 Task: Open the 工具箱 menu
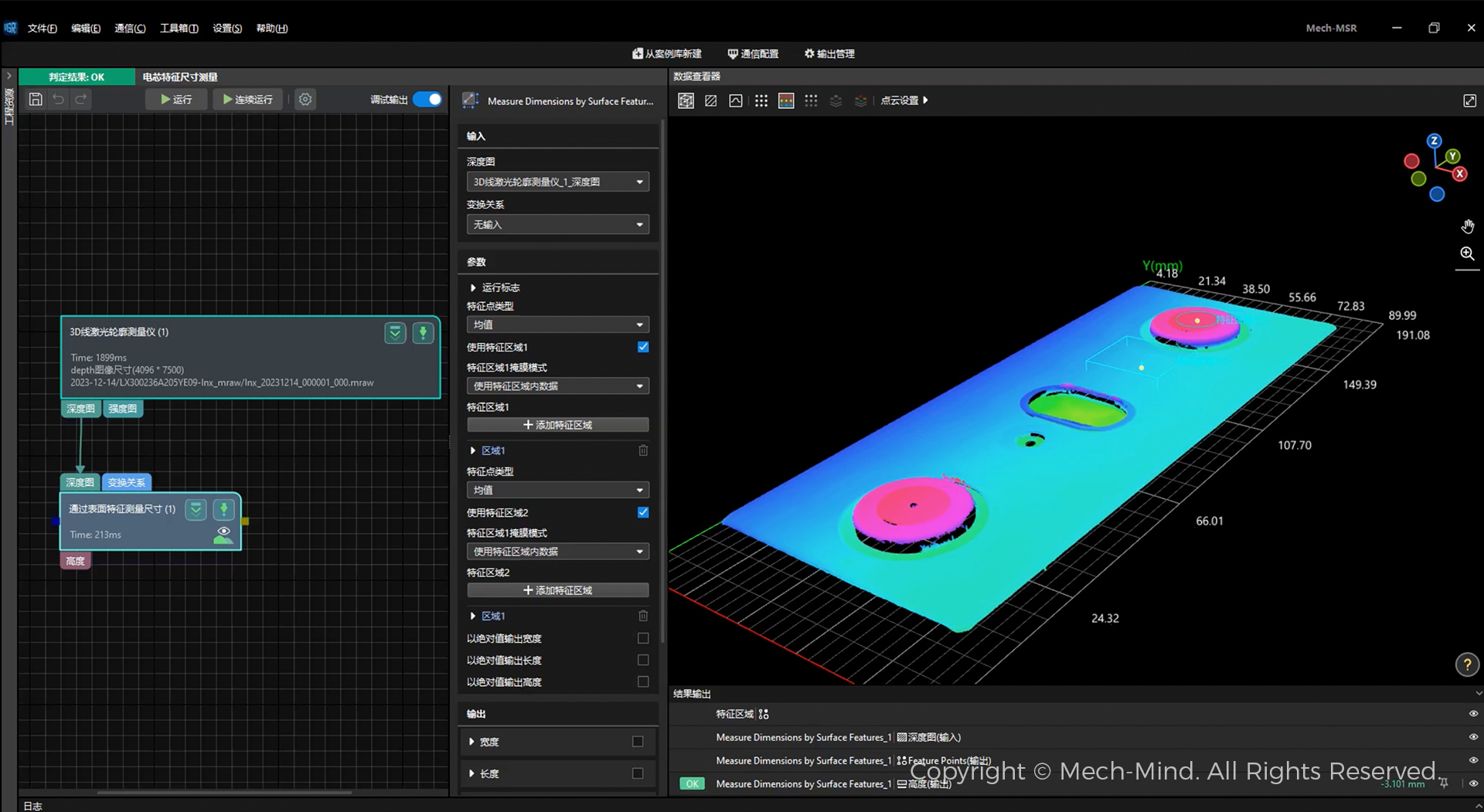(x=179, y=29)
